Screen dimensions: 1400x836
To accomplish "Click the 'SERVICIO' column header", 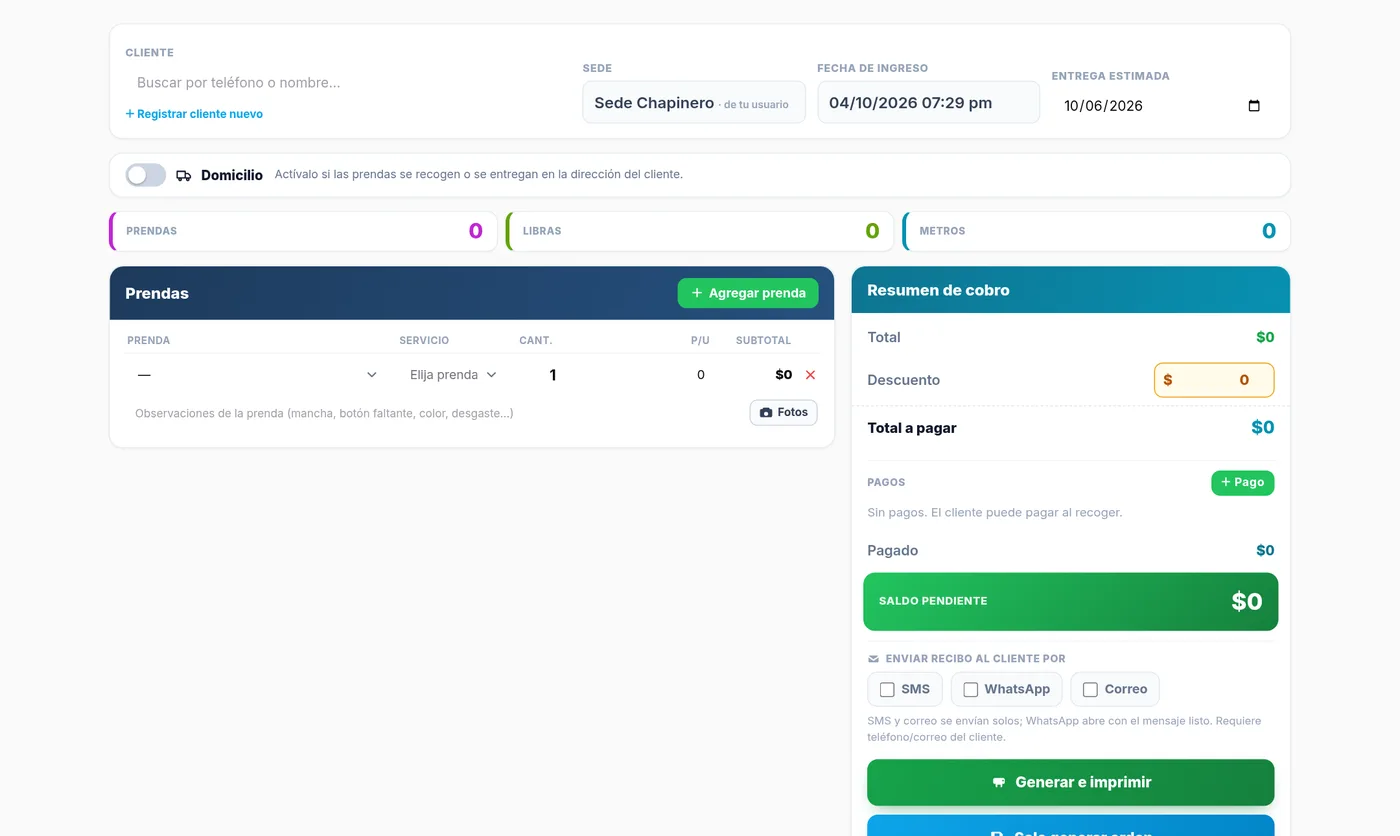I will pos(424,341).
